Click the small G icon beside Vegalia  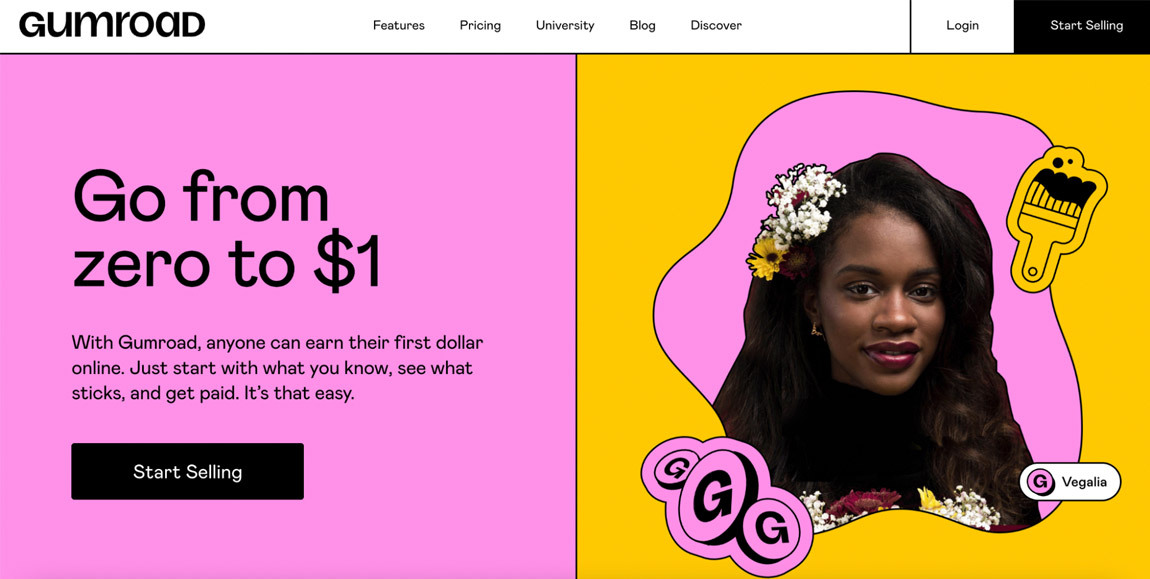(x=1039, y=482)
